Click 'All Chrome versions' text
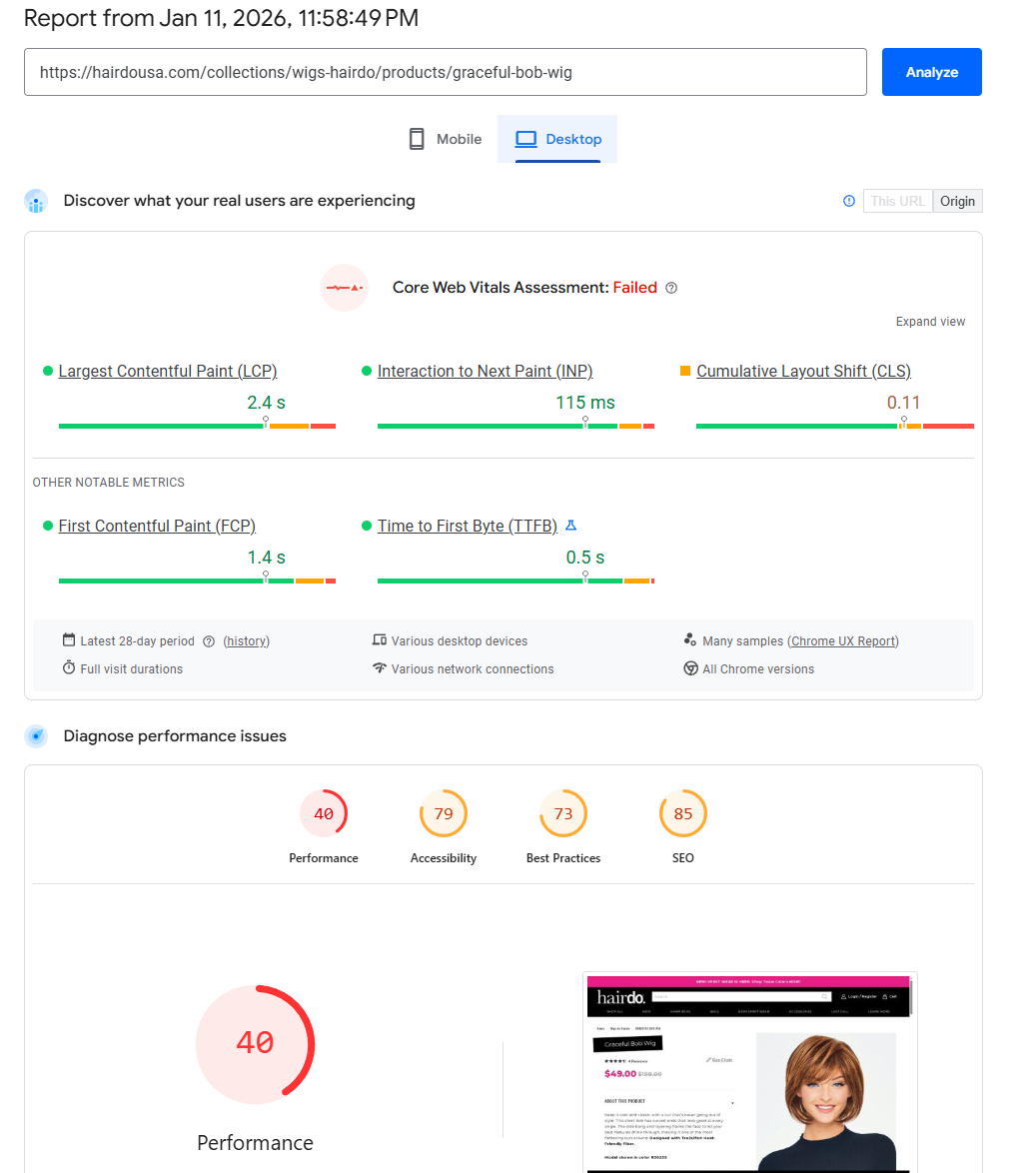 click(x=758, y=668)
